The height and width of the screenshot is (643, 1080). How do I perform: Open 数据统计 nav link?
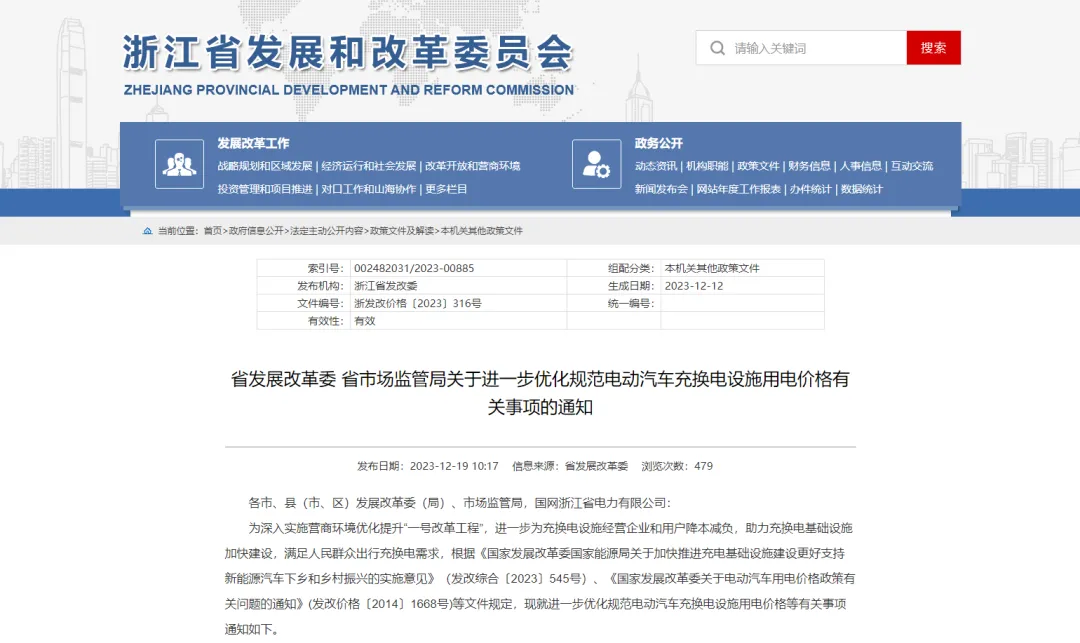pyautogui.click(x=862, y=189)
